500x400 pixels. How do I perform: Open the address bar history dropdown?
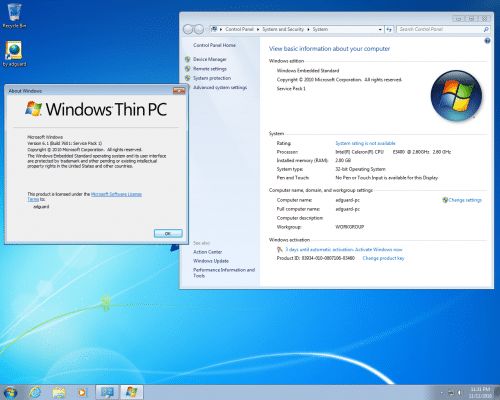point(380,29)
